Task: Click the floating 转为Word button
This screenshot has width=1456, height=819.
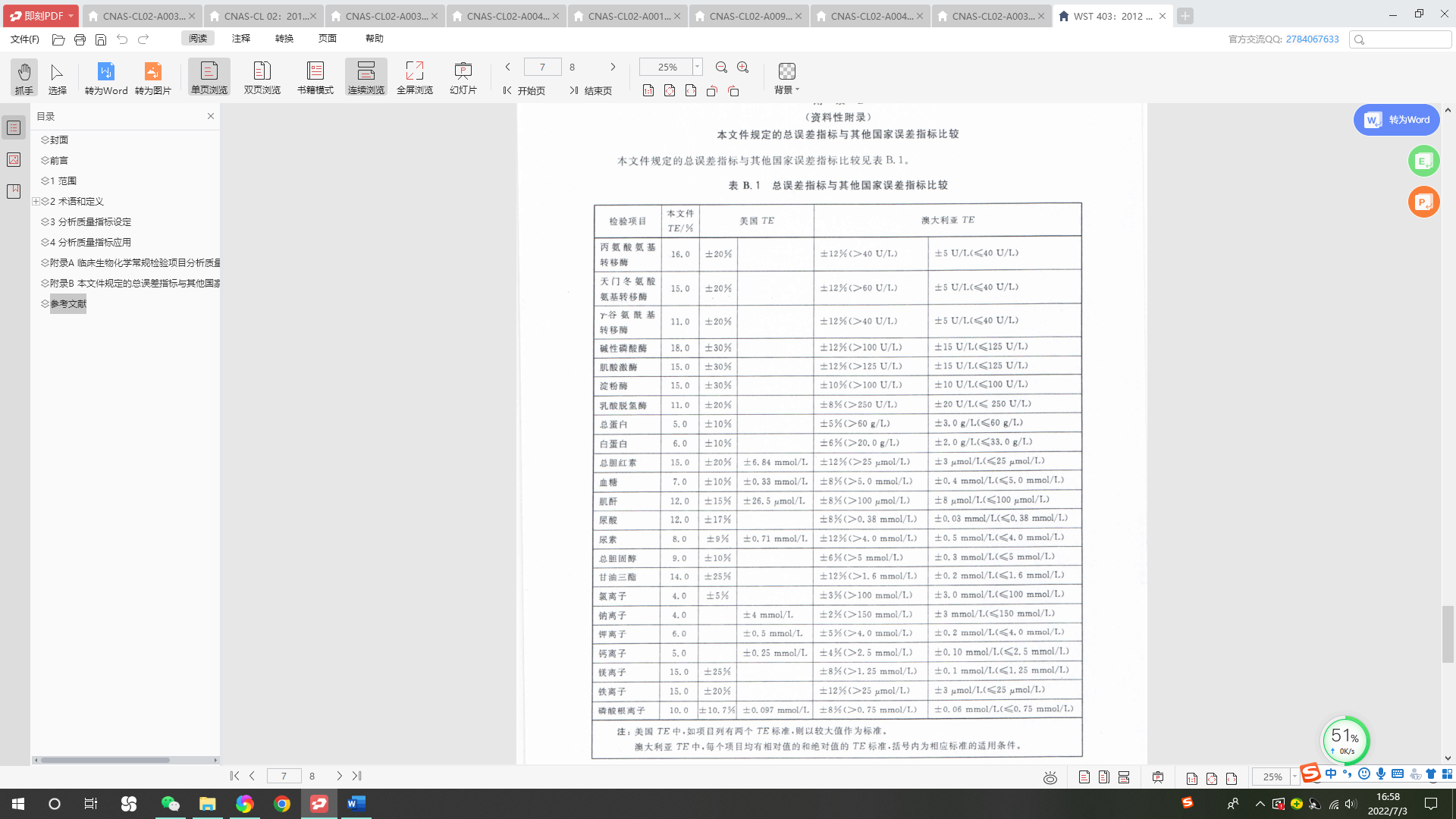Action: point(1396,120)
